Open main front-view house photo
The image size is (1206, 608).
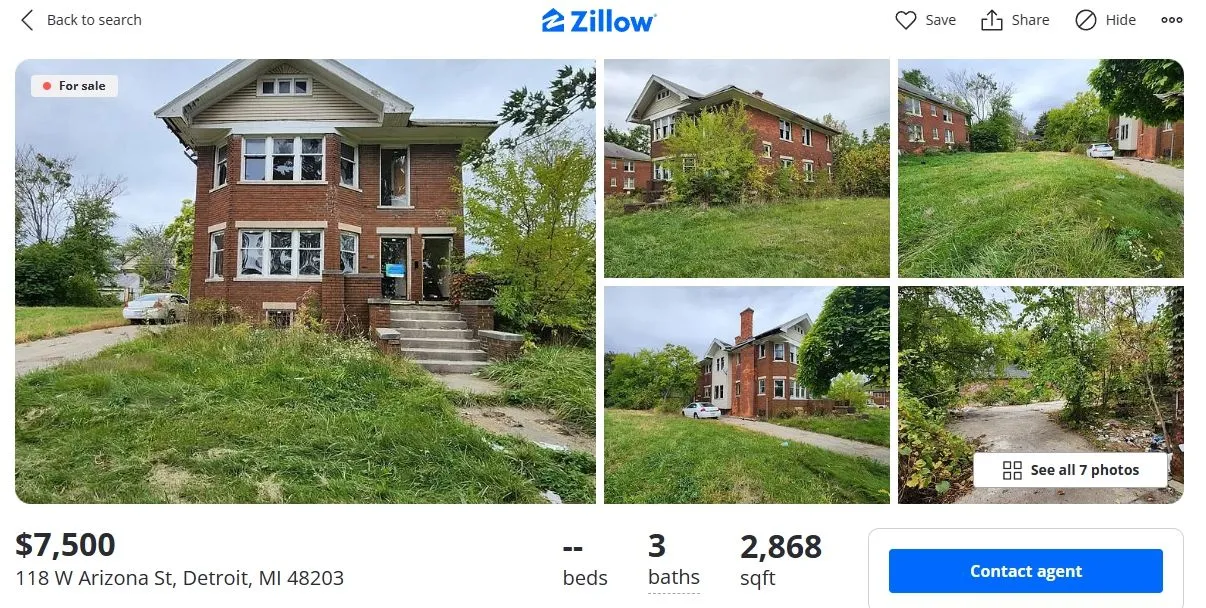(305, 281)
